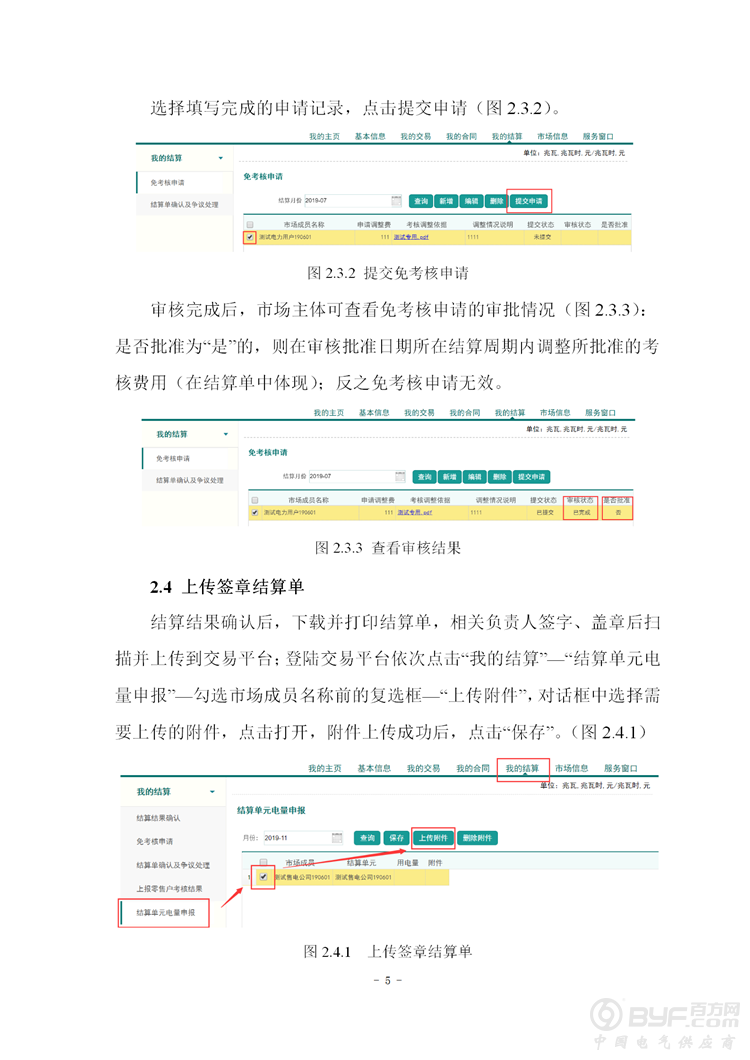
Task: Collapse 我的结算 sidebar arrow in figure 2.3.2
Action: [x=220, y=158]
